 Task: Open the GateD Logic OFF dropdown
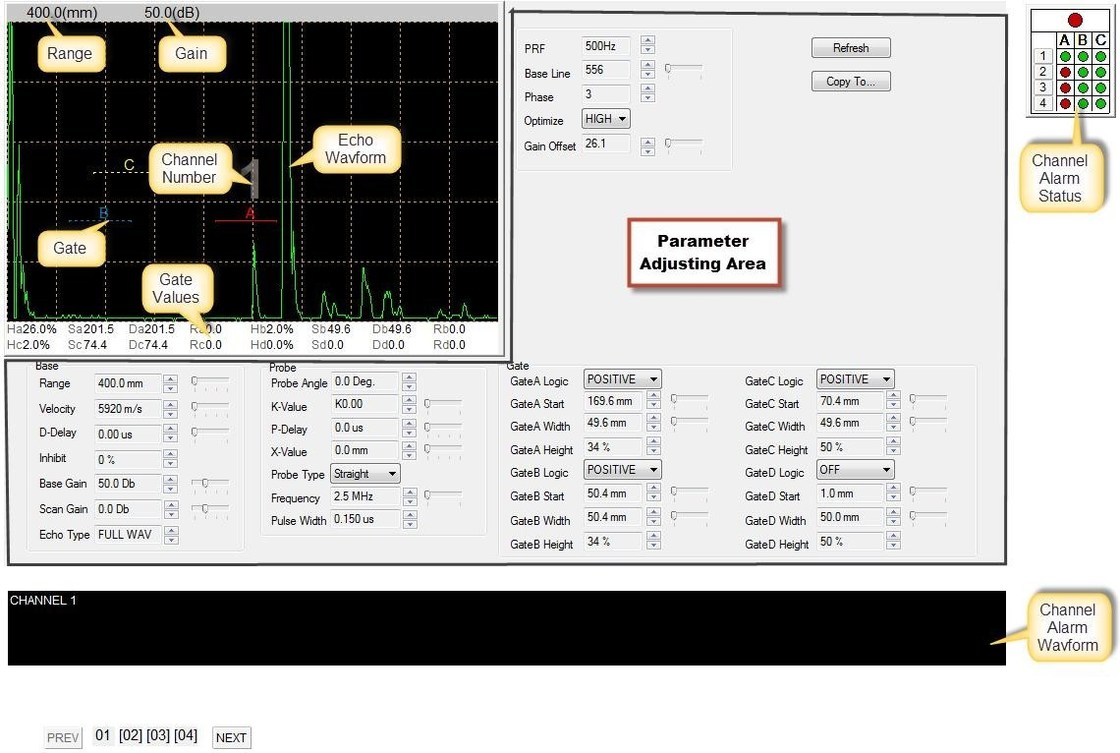click(x=855, y=470)
